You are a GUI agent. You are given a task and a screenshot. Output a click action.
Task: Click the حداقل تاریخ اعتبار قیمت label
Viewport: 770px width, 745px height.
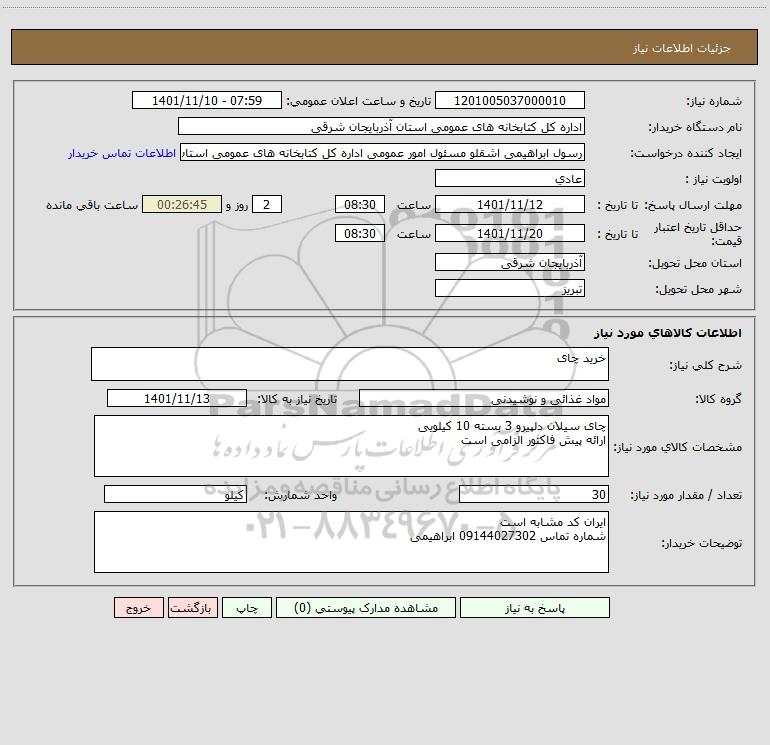point(698,234)
